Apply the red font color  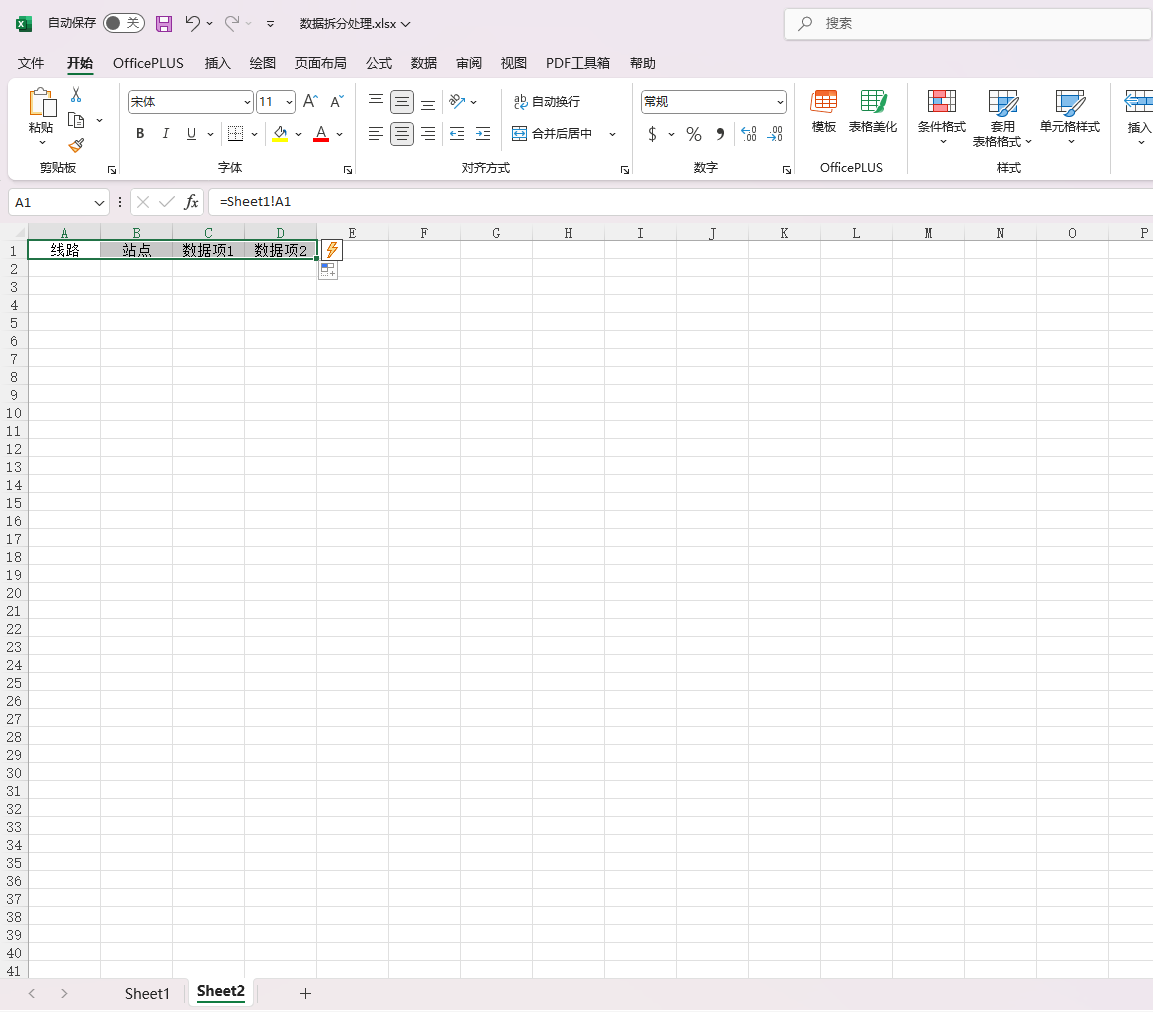pyautogui.click(x=321, y=134)
